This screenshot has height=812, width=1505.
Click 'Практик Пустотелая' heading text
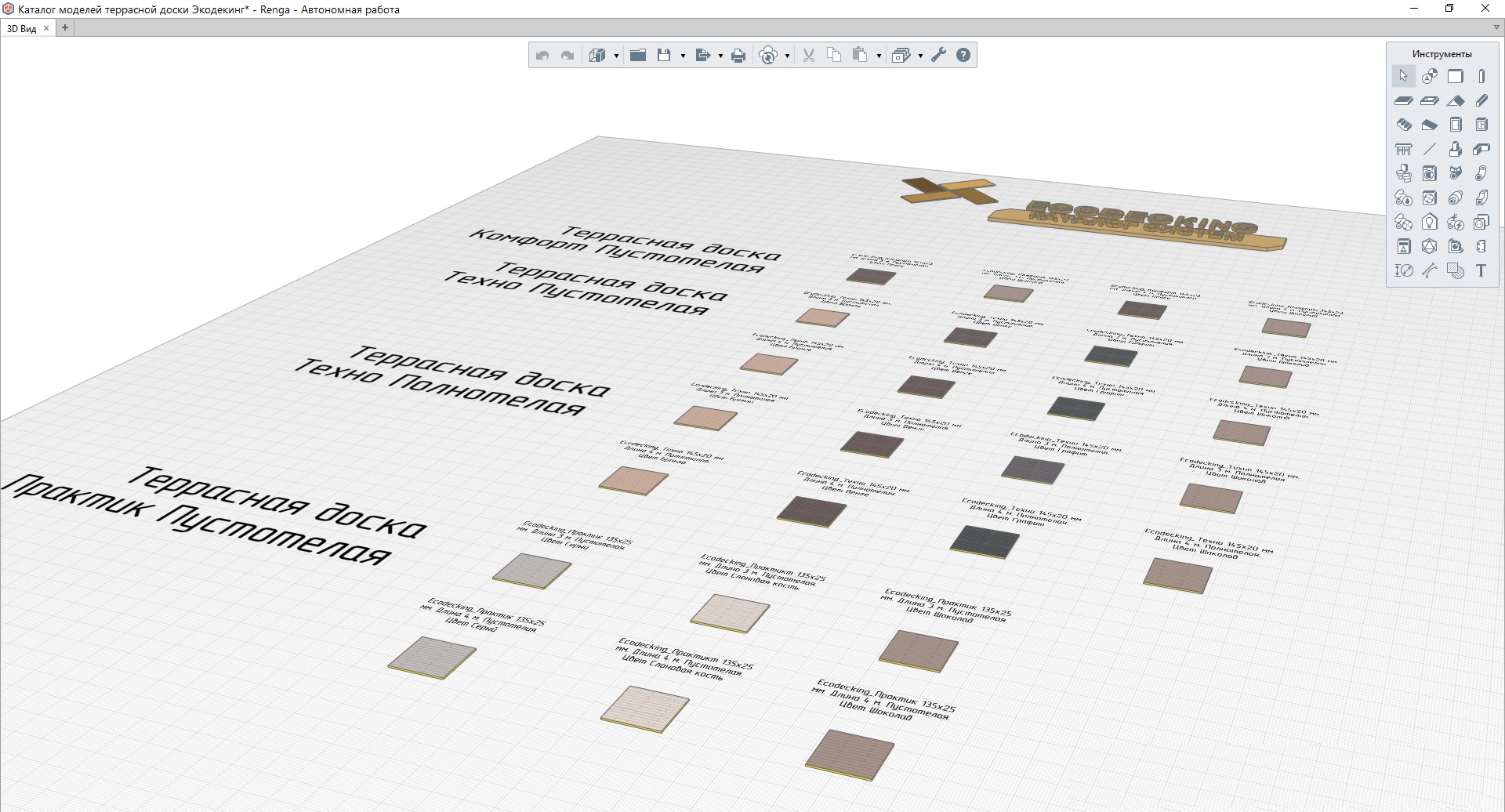pos(195,519)
